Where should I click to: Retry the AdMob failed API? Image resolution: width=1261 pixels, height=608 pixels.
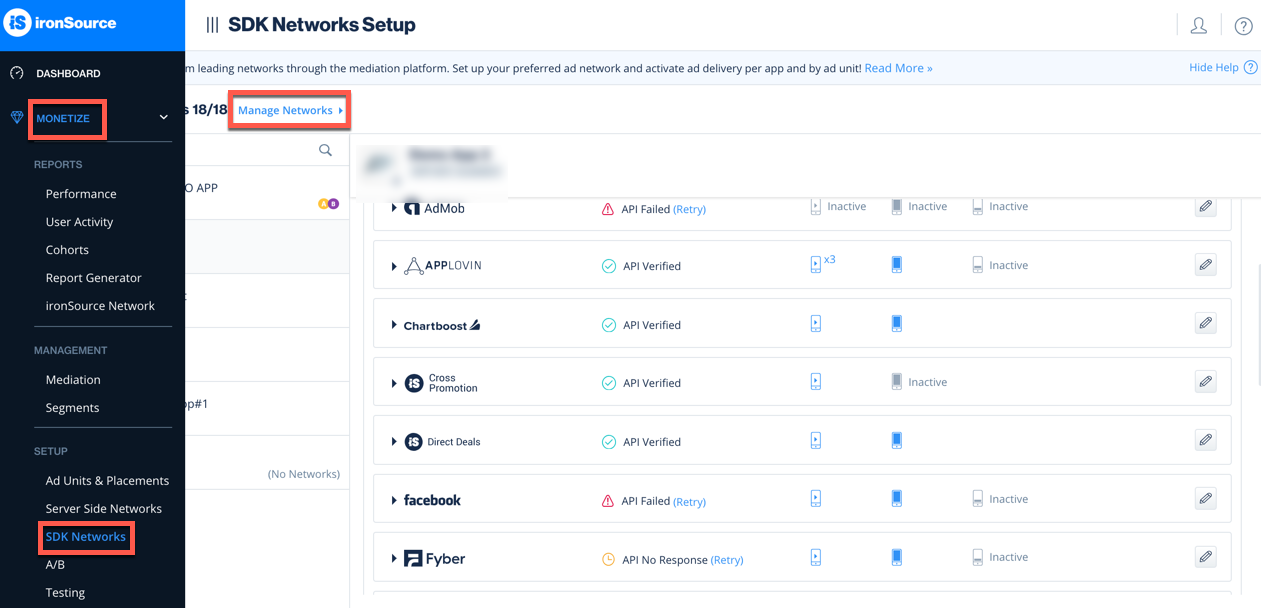pos(689,209)
